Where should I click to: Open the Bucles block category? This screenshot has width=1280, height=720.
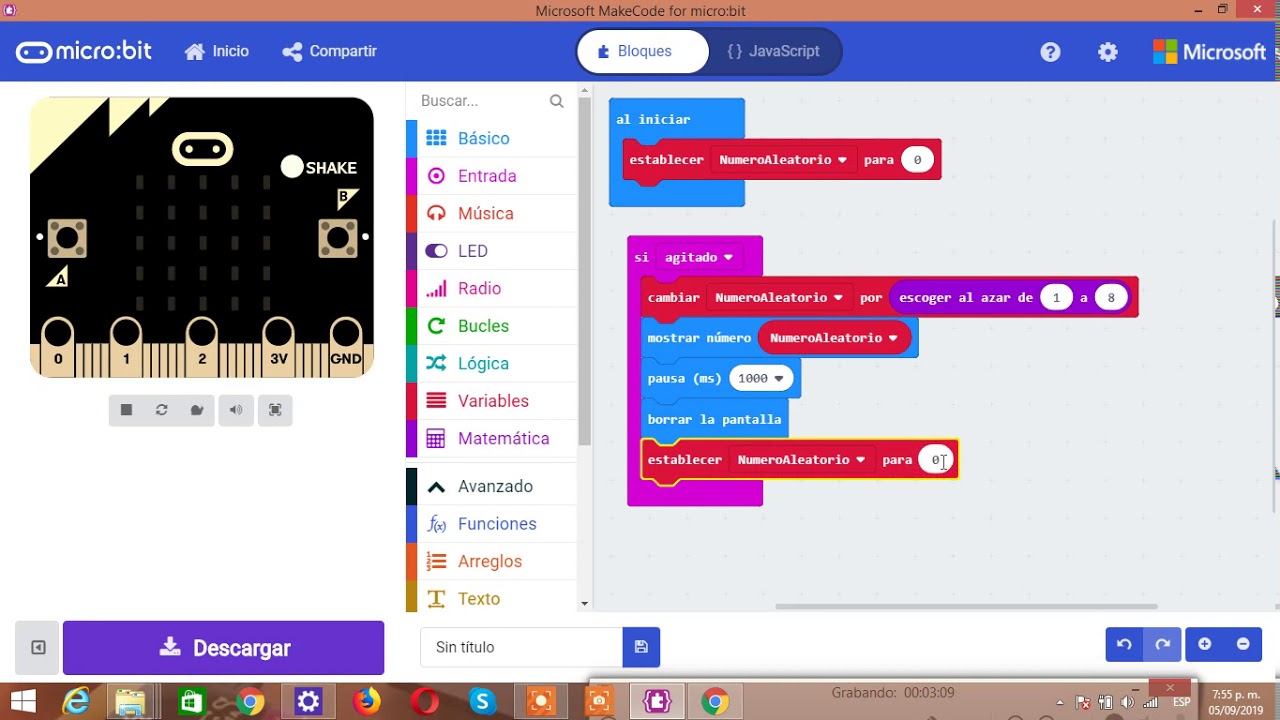click(x=491, y=326)
